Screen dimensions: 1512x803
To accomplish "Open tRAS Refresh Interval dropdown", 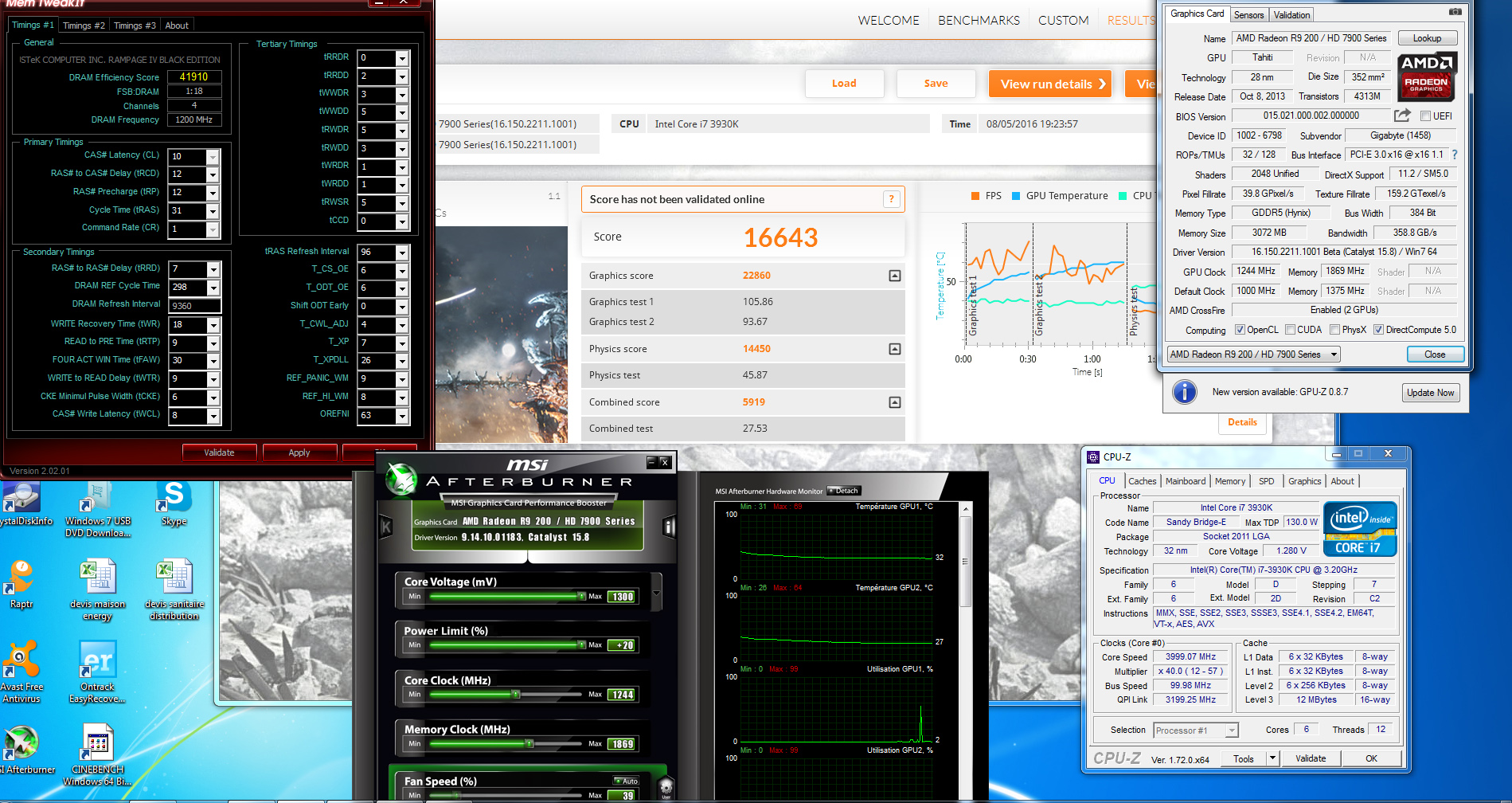I will click(402, 253).
